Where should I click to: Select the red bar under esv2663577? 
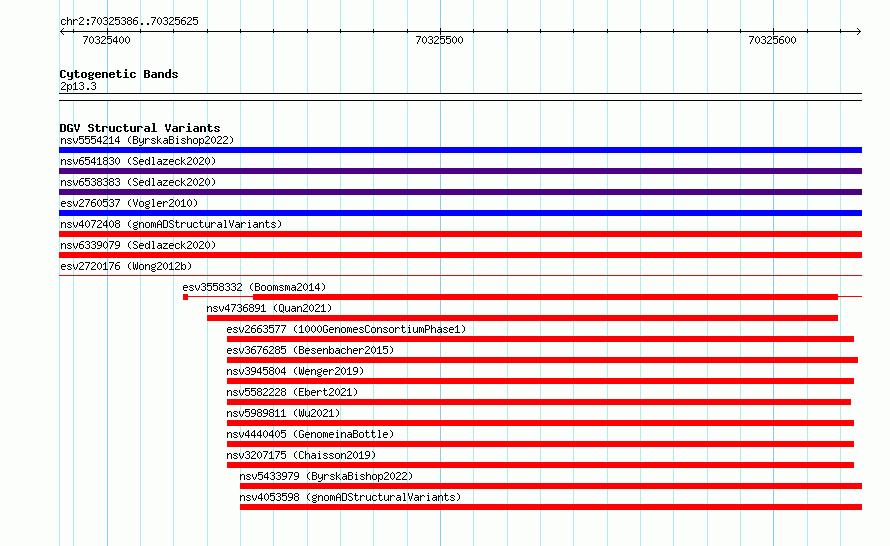click(x=540, y=339)
